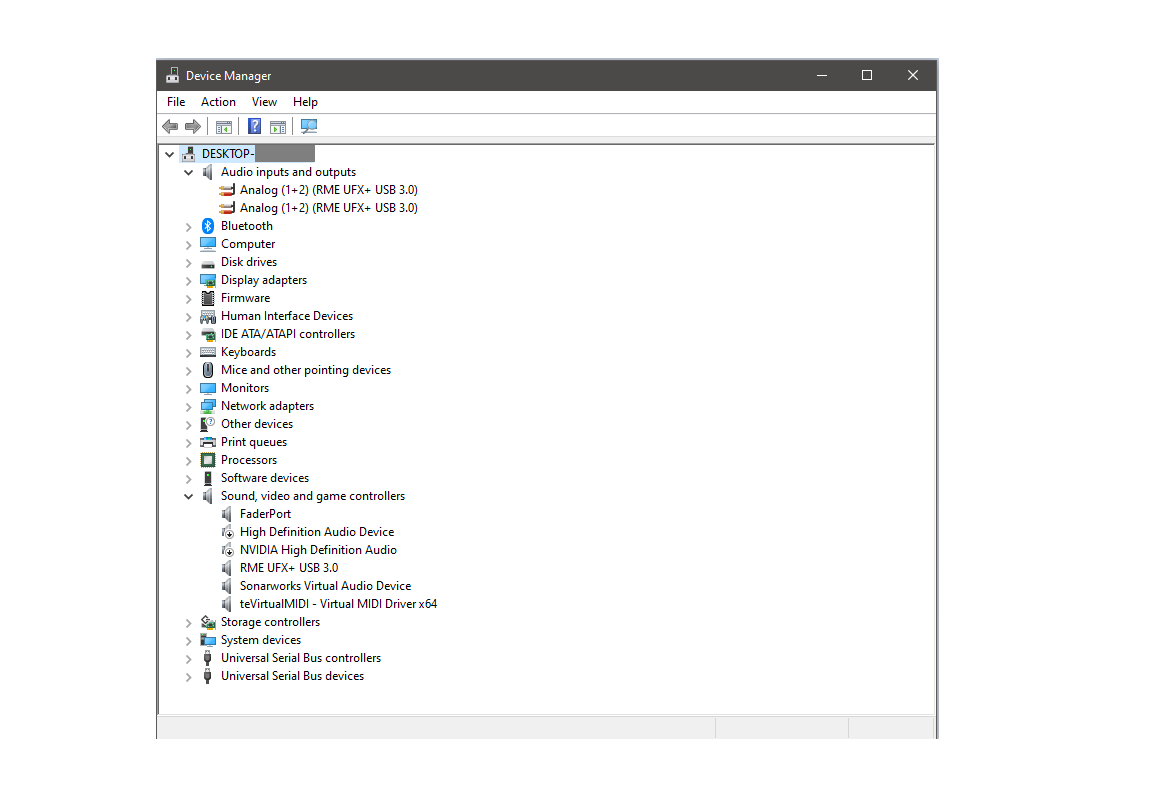Click the Forward arrow toolbar icon
1162x811 pixels.
pyautogui.click(x=193, y=127)
